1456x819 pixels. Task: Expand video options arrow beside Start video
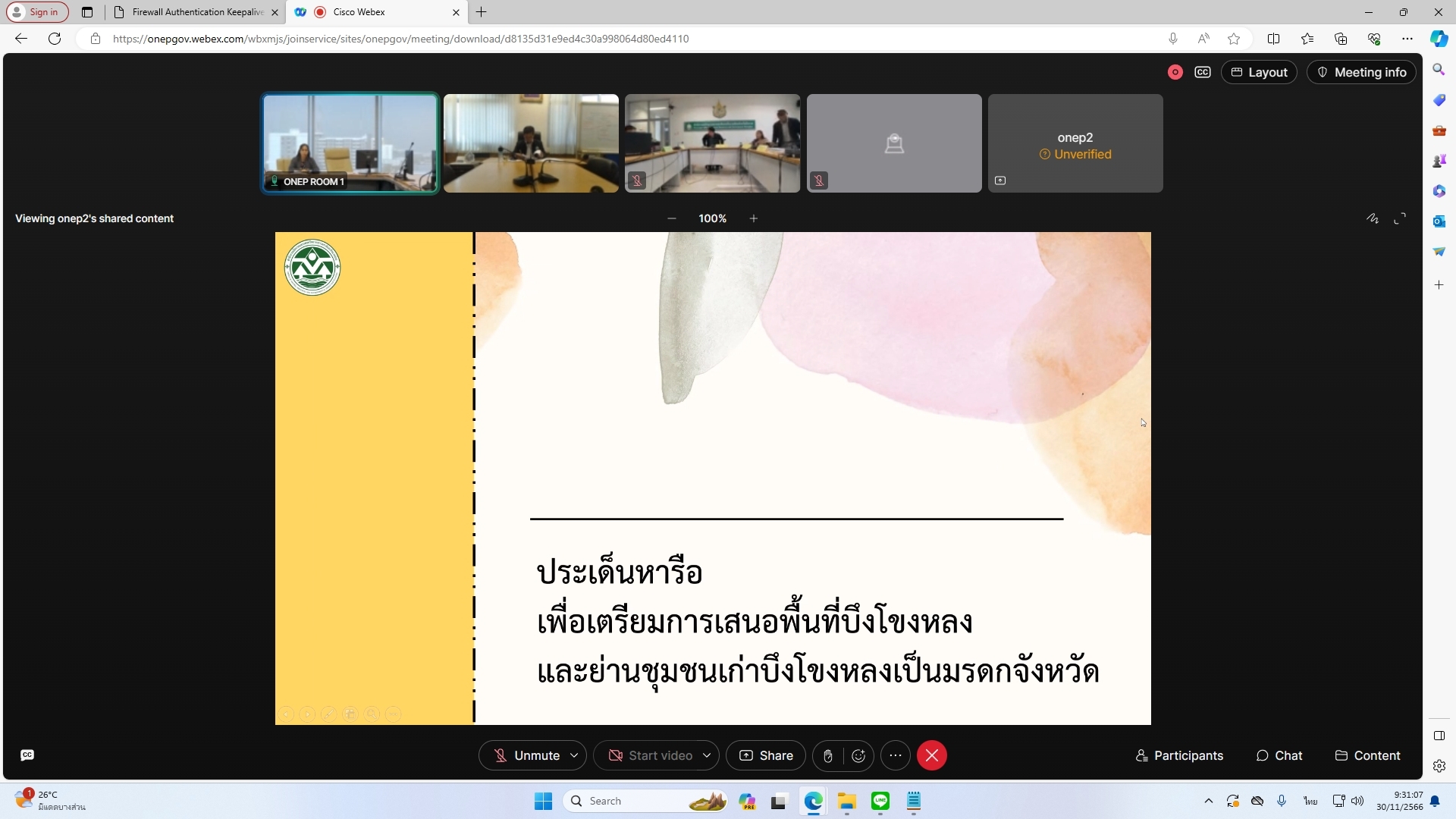tap(707, 755)
